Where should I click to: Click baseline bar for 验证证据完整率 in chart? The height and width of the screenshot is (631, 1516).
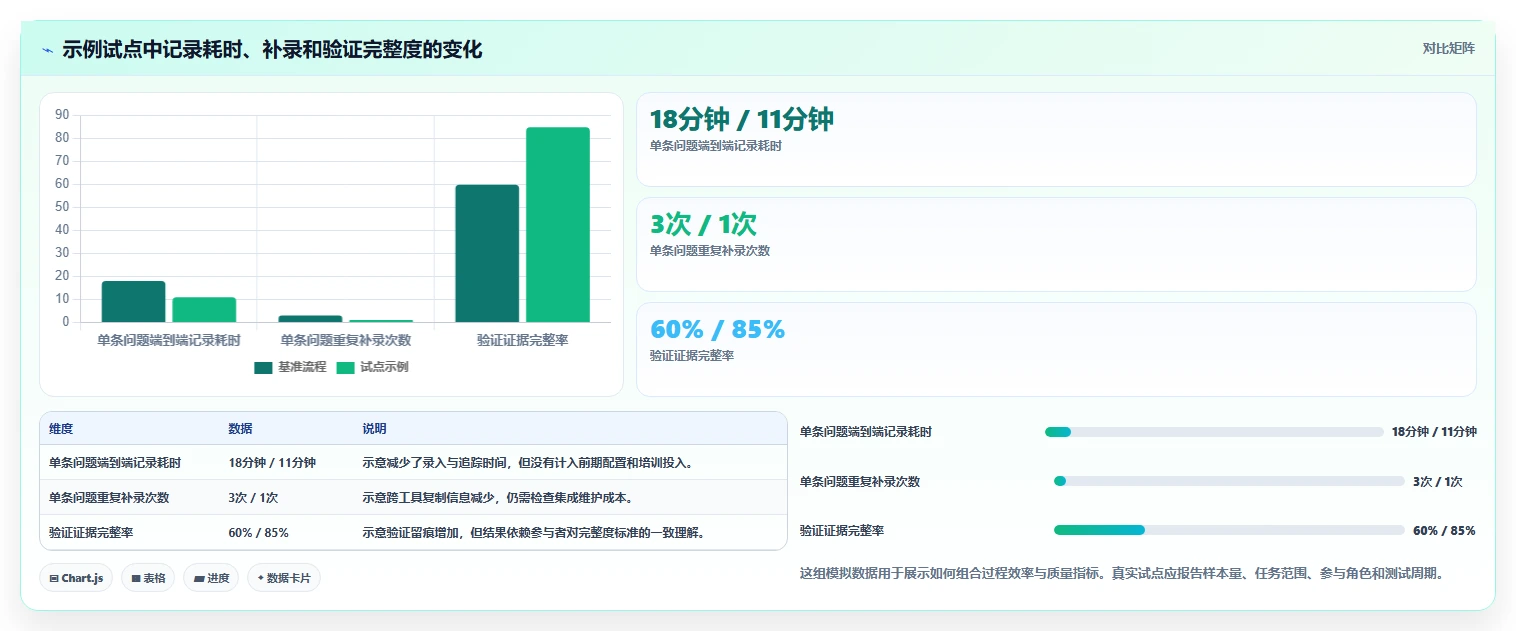[x=487, y=254]
